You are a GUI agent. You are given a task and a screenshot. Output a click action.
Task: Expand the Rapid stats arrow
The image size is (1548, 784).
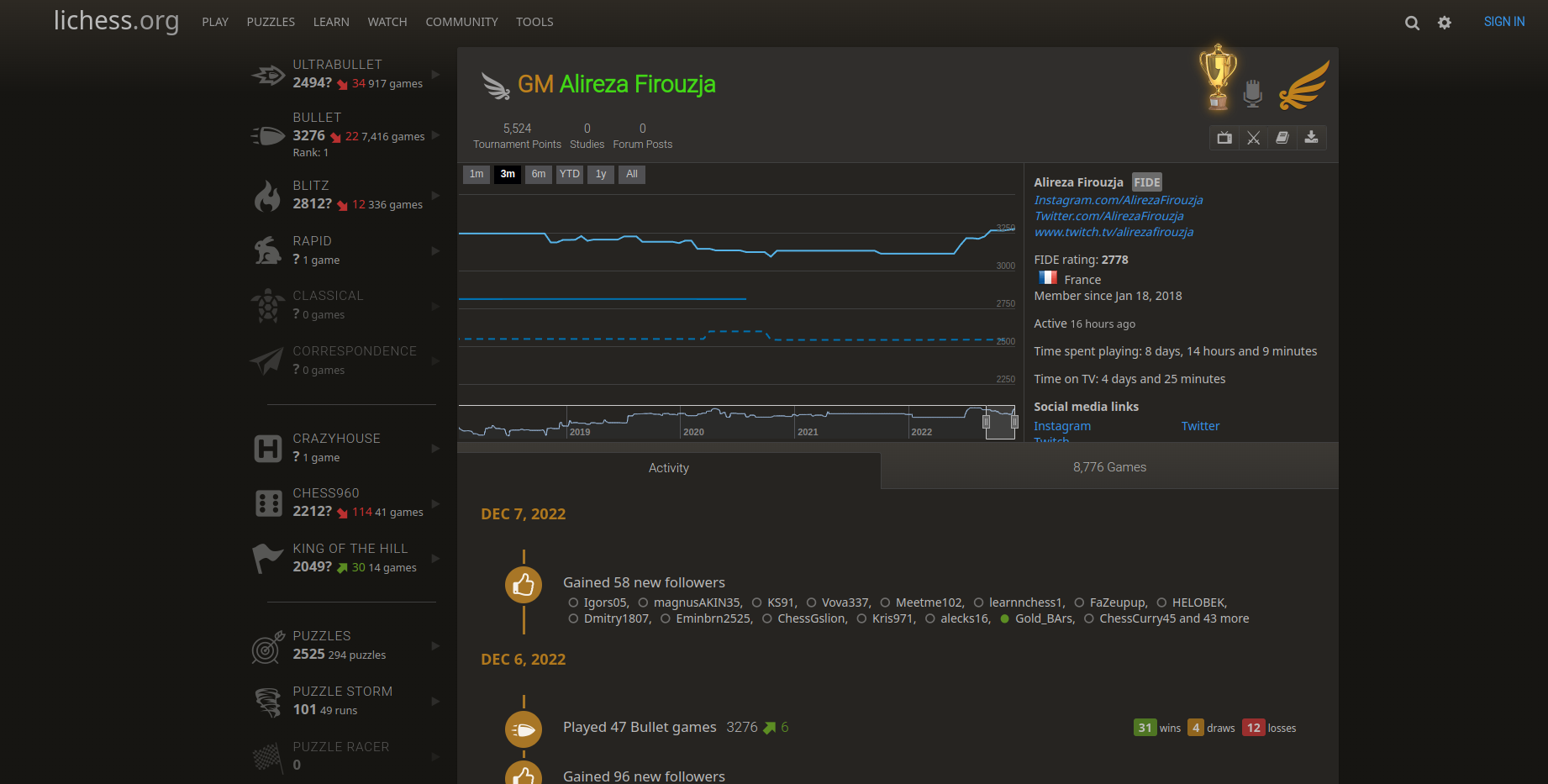435,250
